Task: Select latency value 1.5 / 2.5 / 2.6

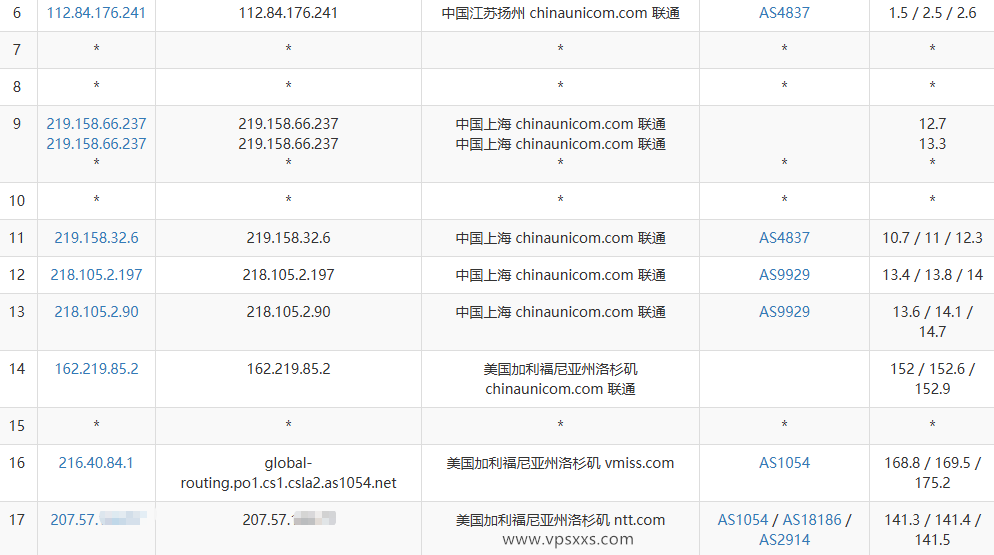Action: tap(932, 13)
